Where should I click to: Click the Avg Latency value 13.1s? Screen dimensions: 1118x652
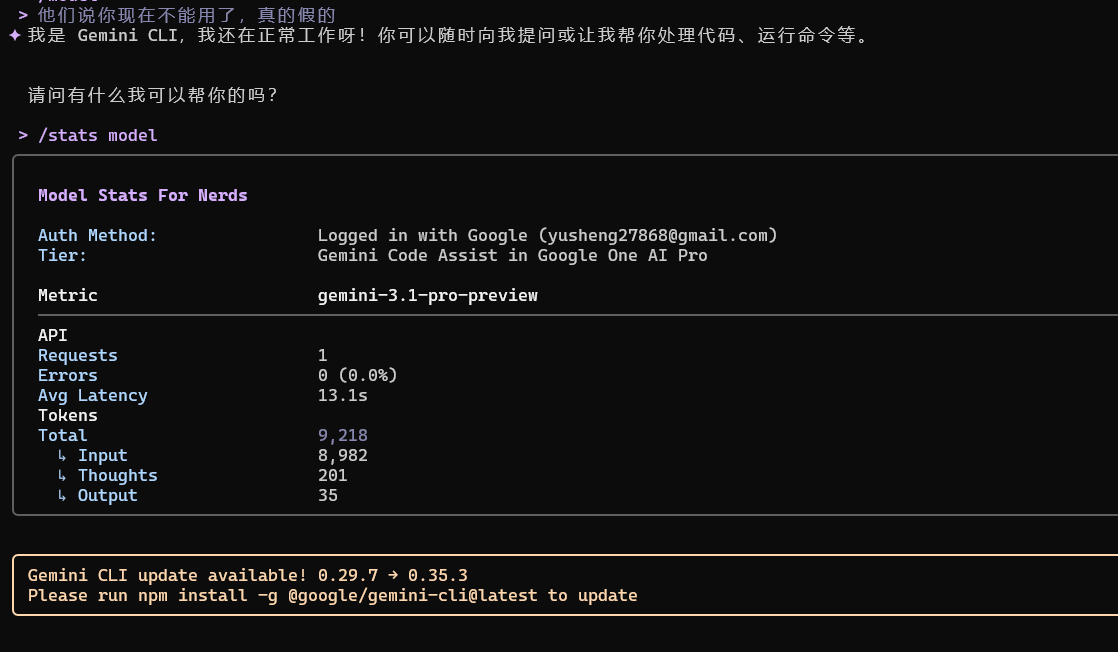tap(343, 395)
